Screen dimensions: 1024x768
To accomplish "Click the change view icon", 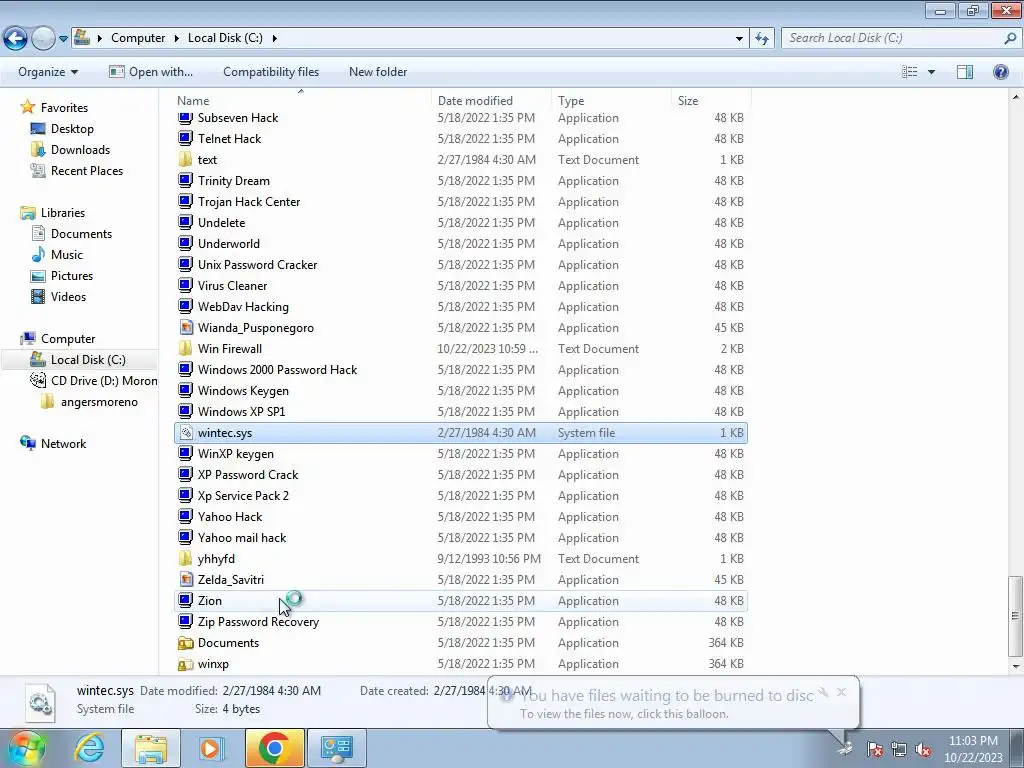I will [910, 72].
